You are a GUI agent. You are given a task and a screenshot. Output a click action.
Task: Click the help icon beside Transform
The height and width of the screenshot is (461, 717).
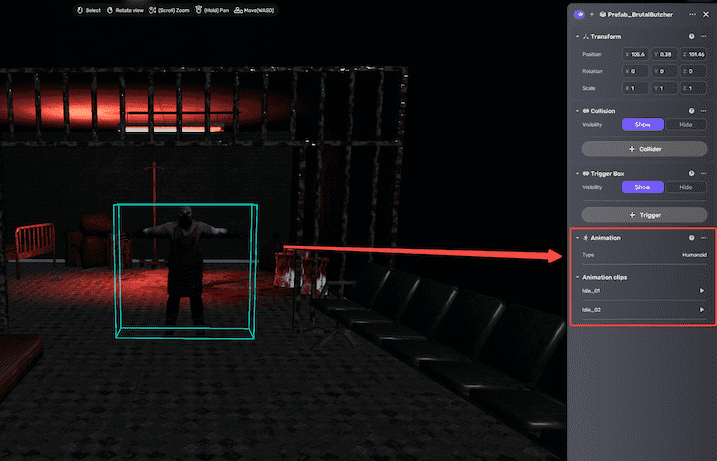coord(691,36)
